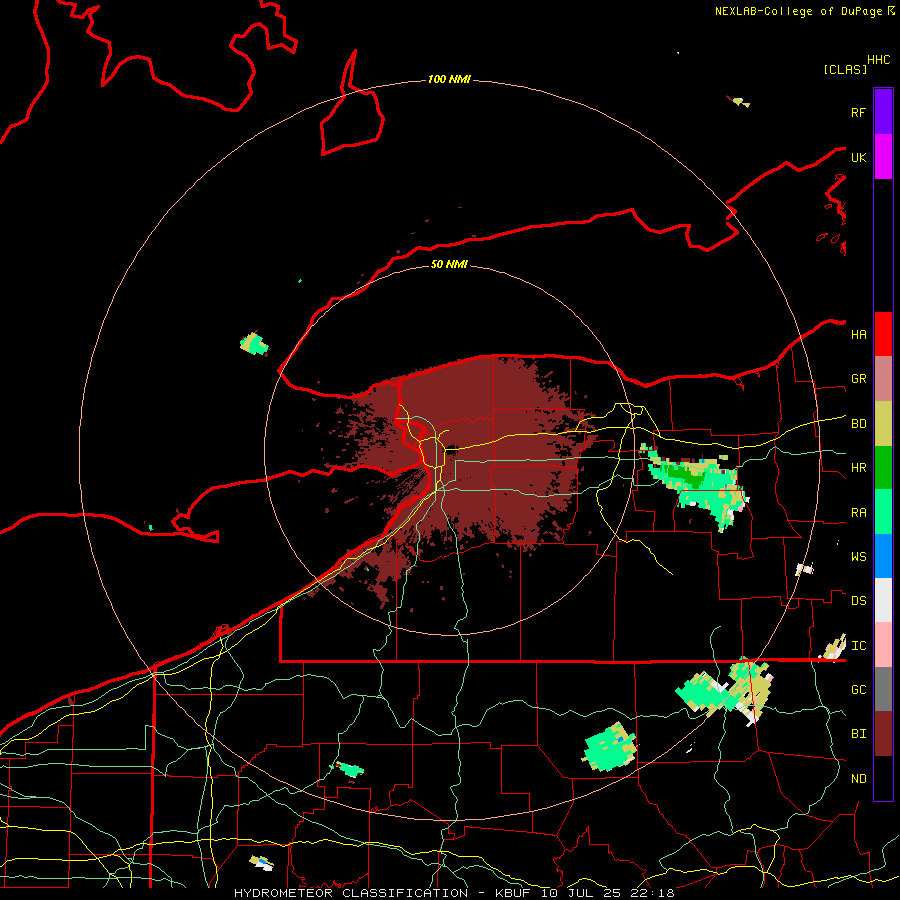
Task: Click the HR dark green legend swatch
Action: point(883,467)
